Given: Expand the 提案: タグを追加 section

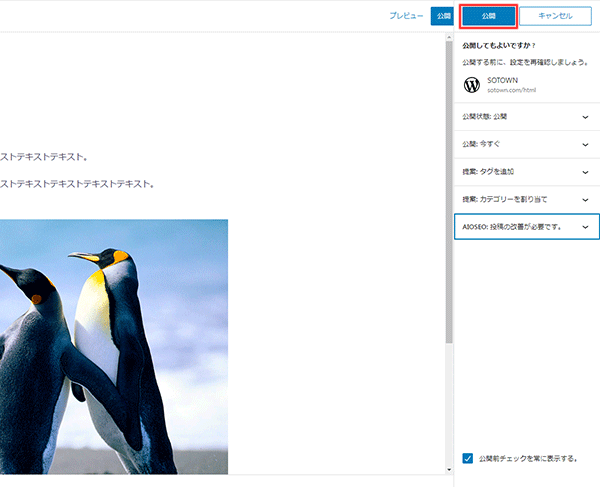Looking at the screenshot, I should click(527, 172).
